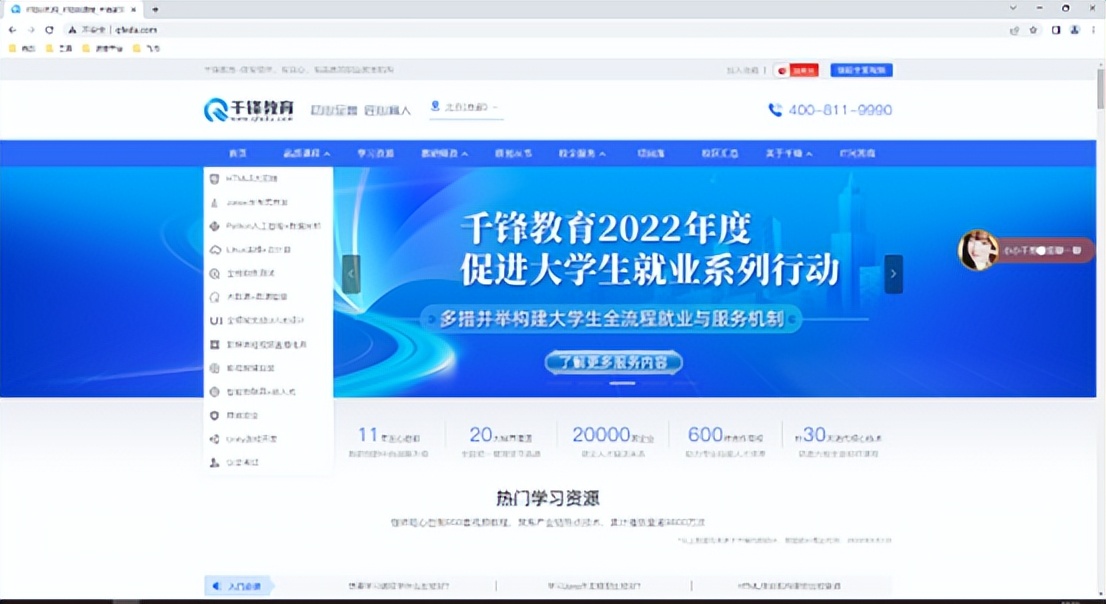Open the browser side panel icon
This screenshot has width=1106, height=604.
click(x=1056, y=30)
